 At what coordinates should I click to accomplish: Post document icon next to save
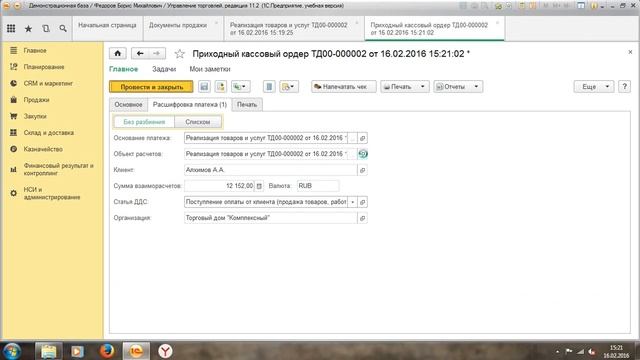[221, 87]
